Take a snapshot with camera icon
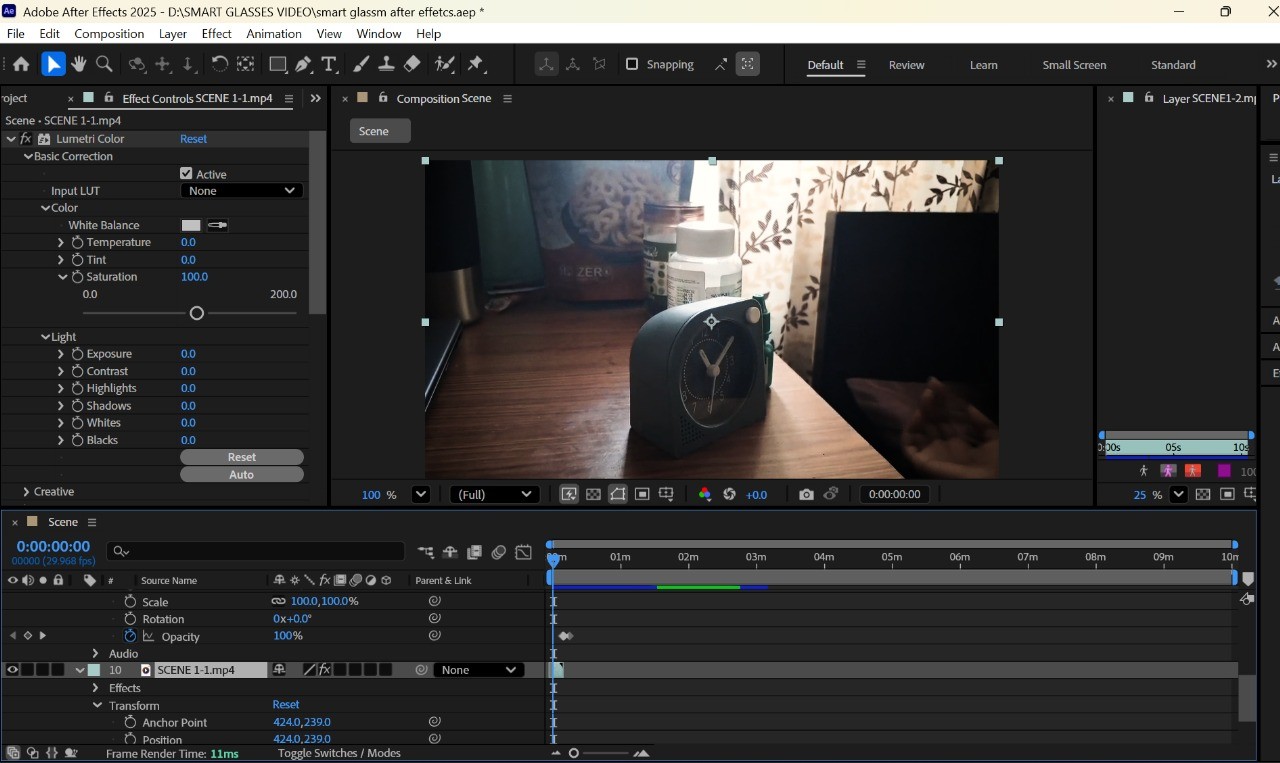Image resolution: width=1280 pixels, height=763 pixels. pyautogui.click(x=806, y=494)
